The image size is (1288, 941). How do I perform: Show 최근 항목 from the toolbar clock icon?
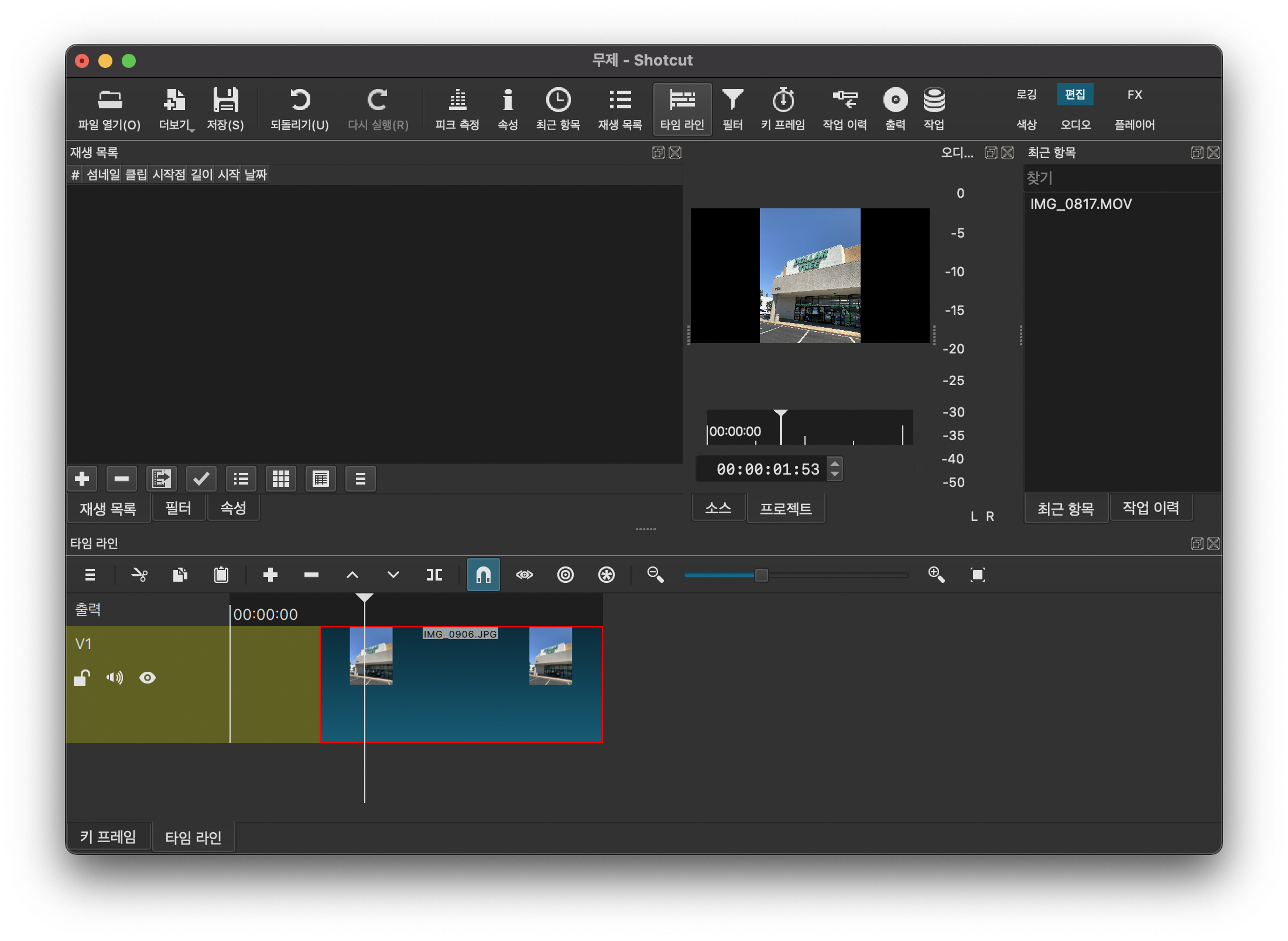tap(558, 109)
